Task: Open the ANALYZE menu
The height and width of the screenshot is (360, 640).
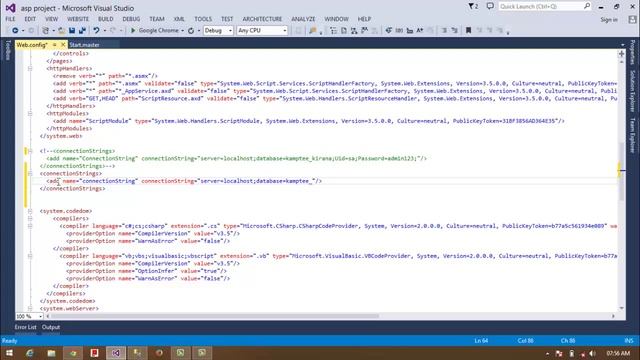Action: 303,19
